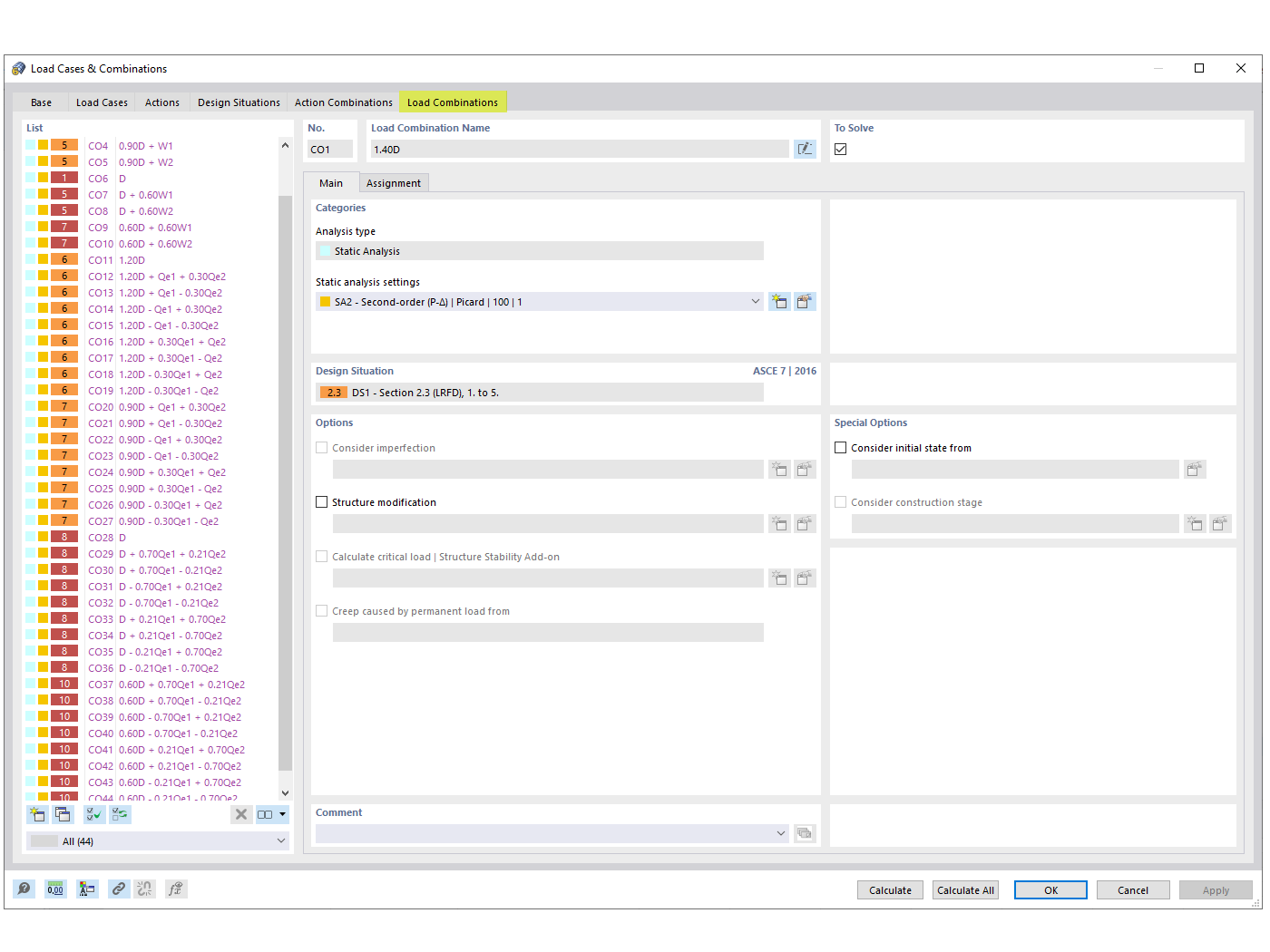Copy the selected load combination
The width and height of the screenshot is (1270, 952).
[x=63, y=814]
